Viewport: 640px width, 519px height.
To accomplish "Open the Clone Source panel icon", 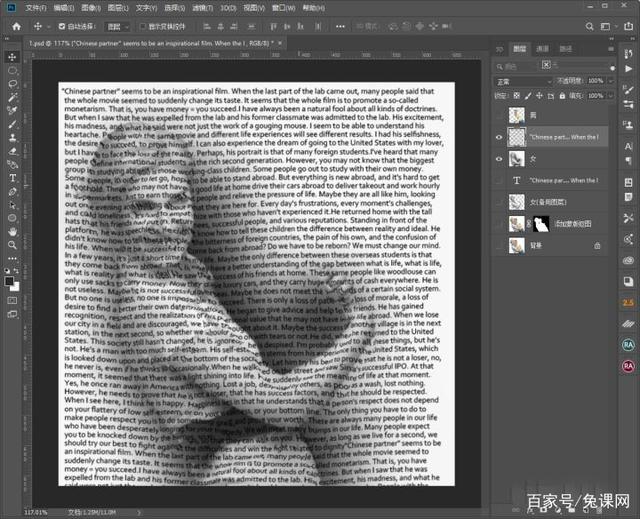I will (628, 124).
